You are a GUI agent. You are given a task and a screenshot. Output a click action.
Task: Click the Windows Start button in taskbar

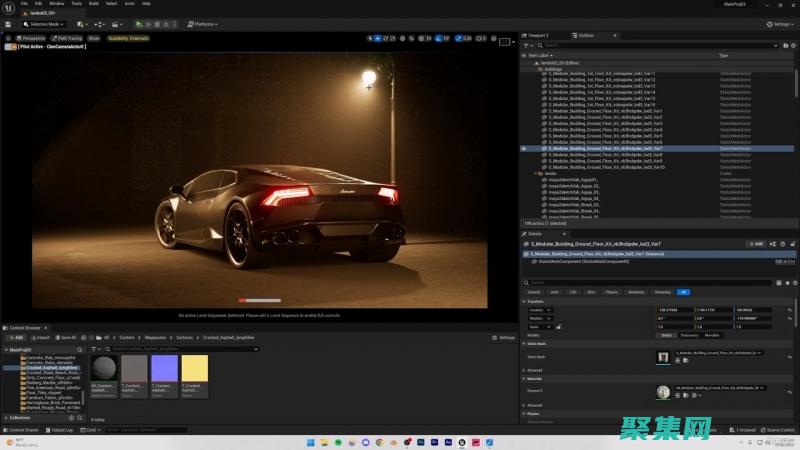[308, 442]
